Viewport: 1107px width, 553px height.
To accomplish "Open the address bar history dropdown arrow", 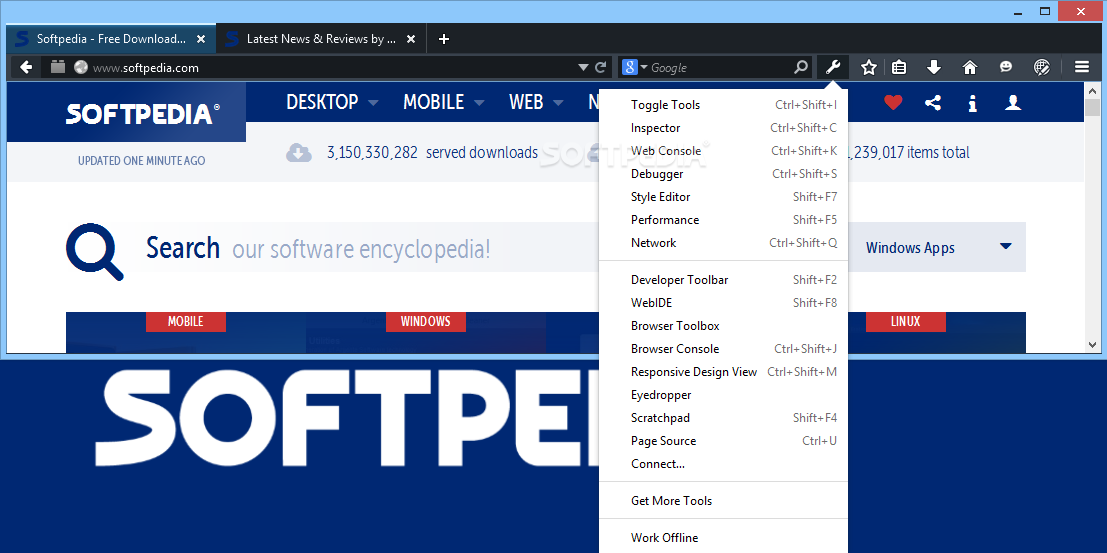I will tap(583, 68).
